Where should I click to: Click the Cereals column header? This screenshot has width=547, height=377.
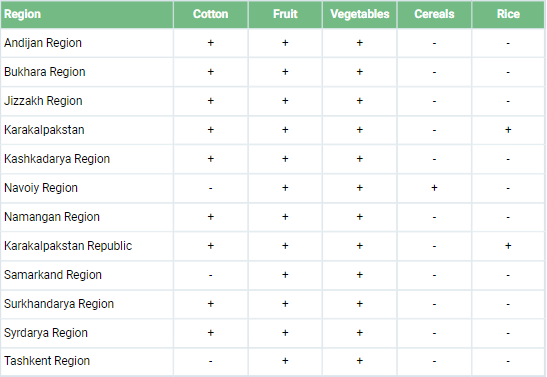[x=434, y=14]
